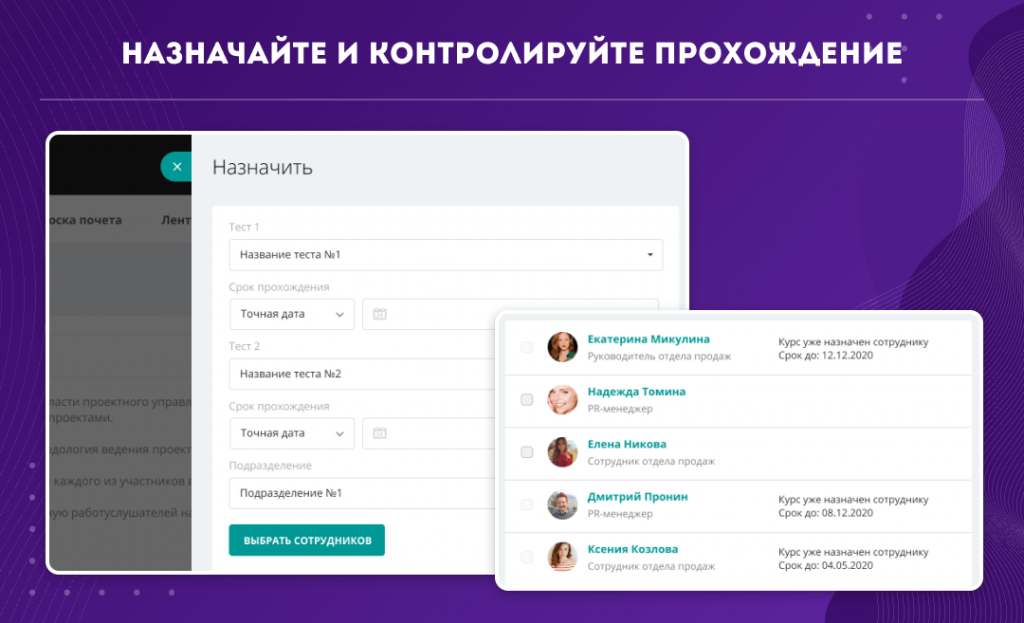Open the Подразделение №1 dropdown
This screenshot has width=1024, height=623.
coord(360,493)
